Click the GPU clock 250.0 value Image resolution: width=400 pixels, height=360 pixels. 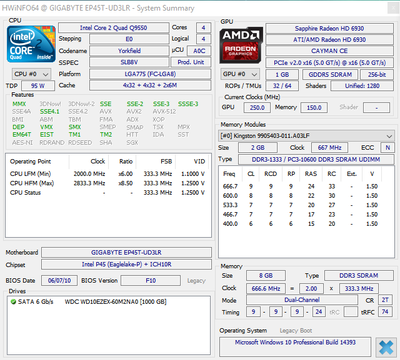[257, 107]
